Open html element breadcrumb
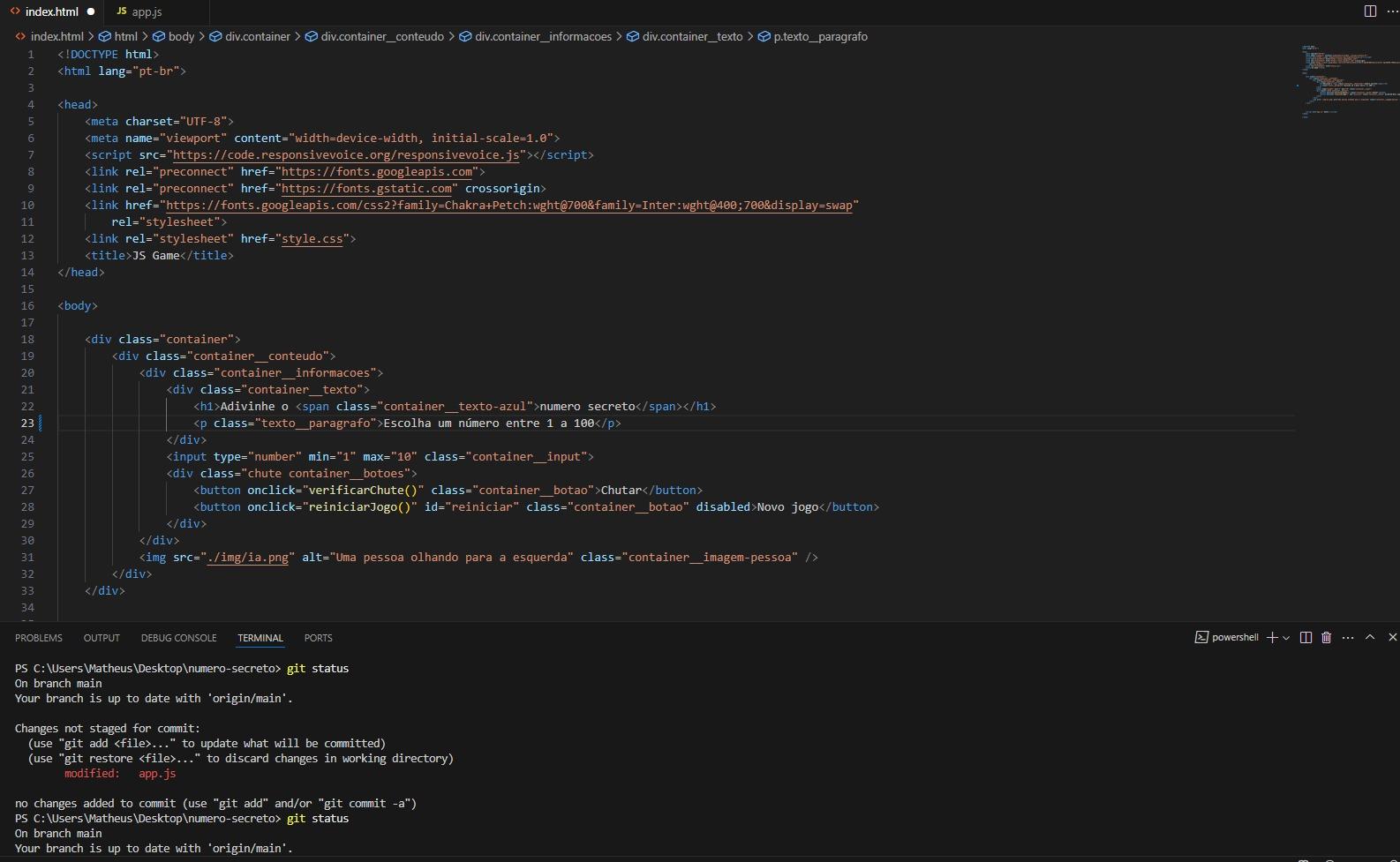1400x862 pixels. (x=118, y=36)
